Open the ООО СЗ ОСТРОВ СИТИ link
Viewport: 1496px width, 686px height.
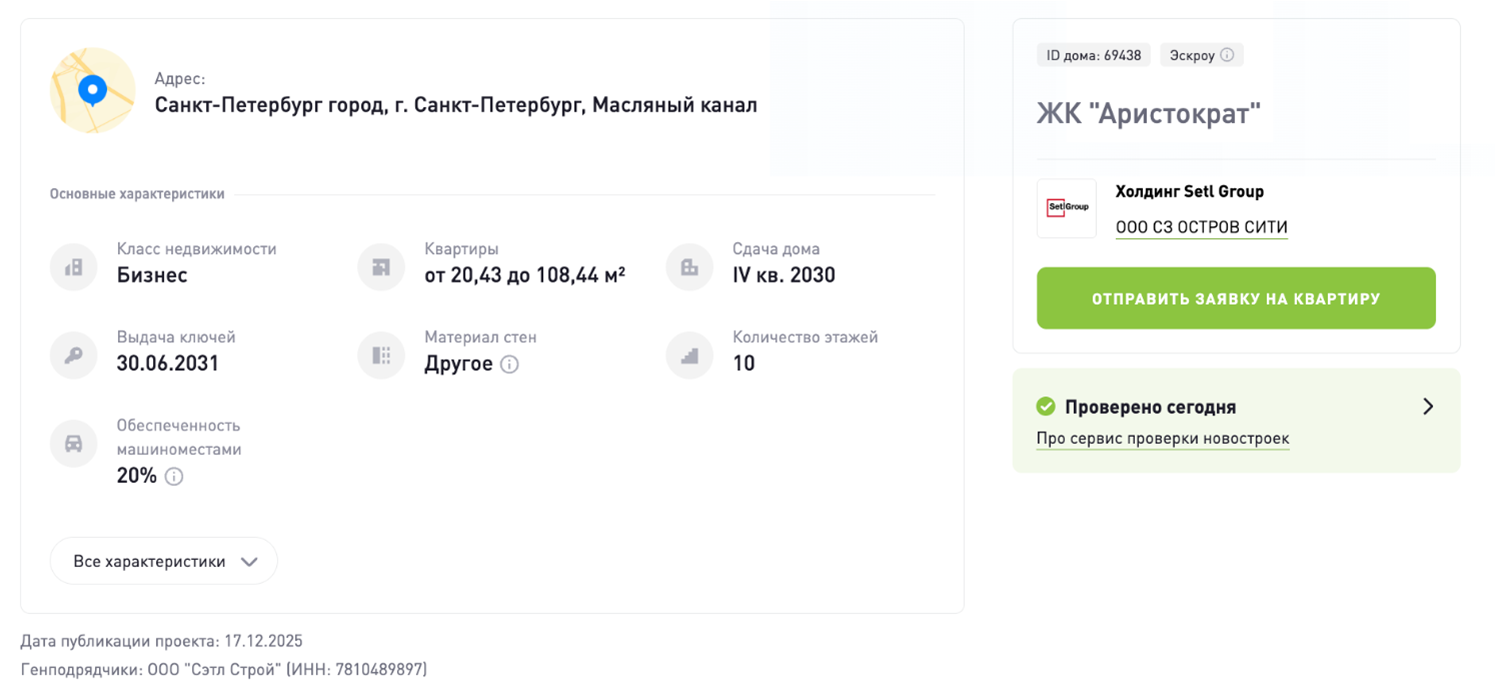tap(1202, 227)
